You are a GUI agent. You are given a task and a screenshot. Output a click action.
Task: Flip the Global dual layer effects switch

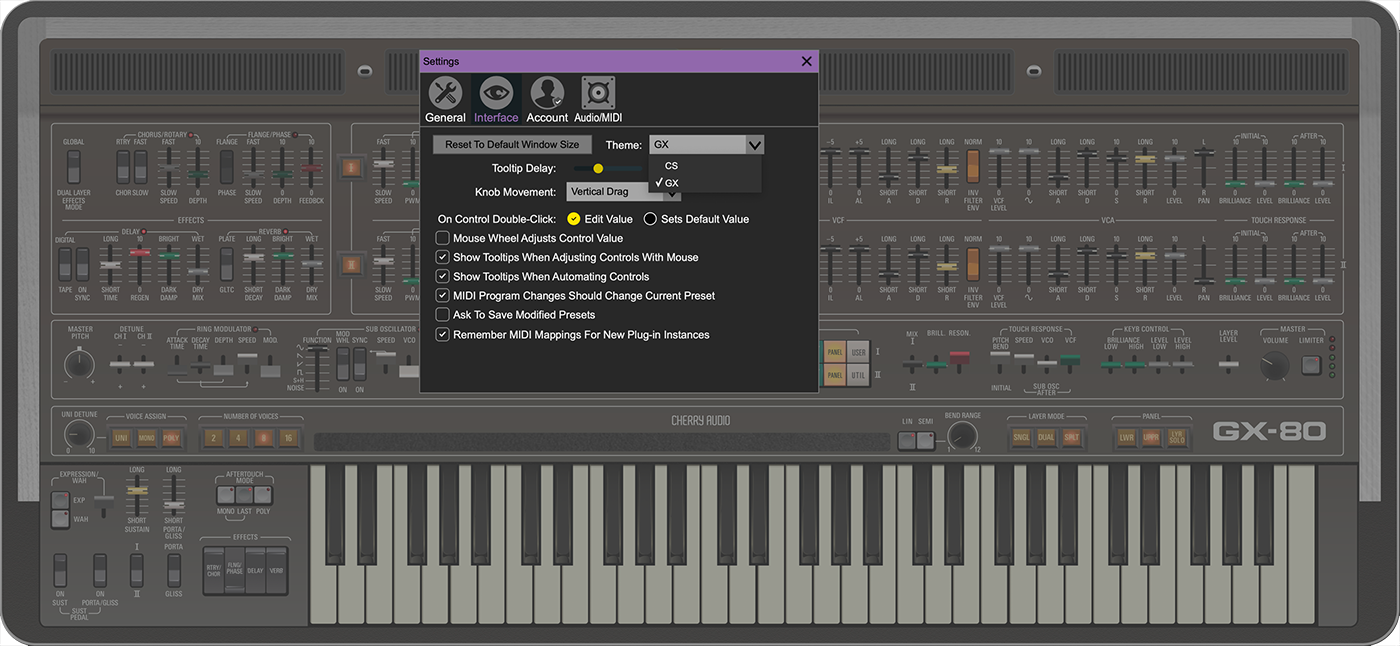[x=73, y=166]
